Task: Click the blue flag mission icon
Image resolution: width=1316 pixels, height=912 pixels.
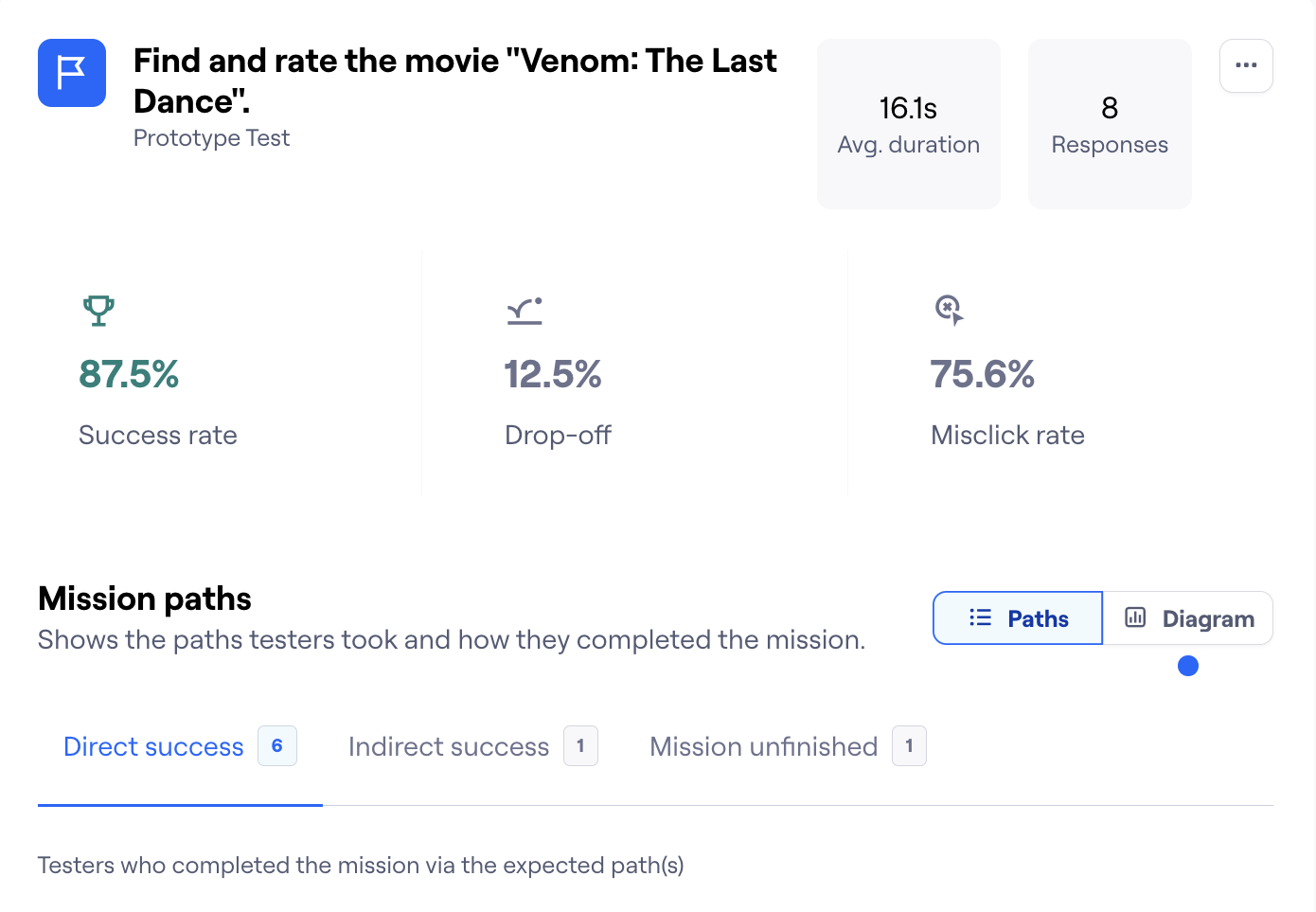Action: coord(72,73)
